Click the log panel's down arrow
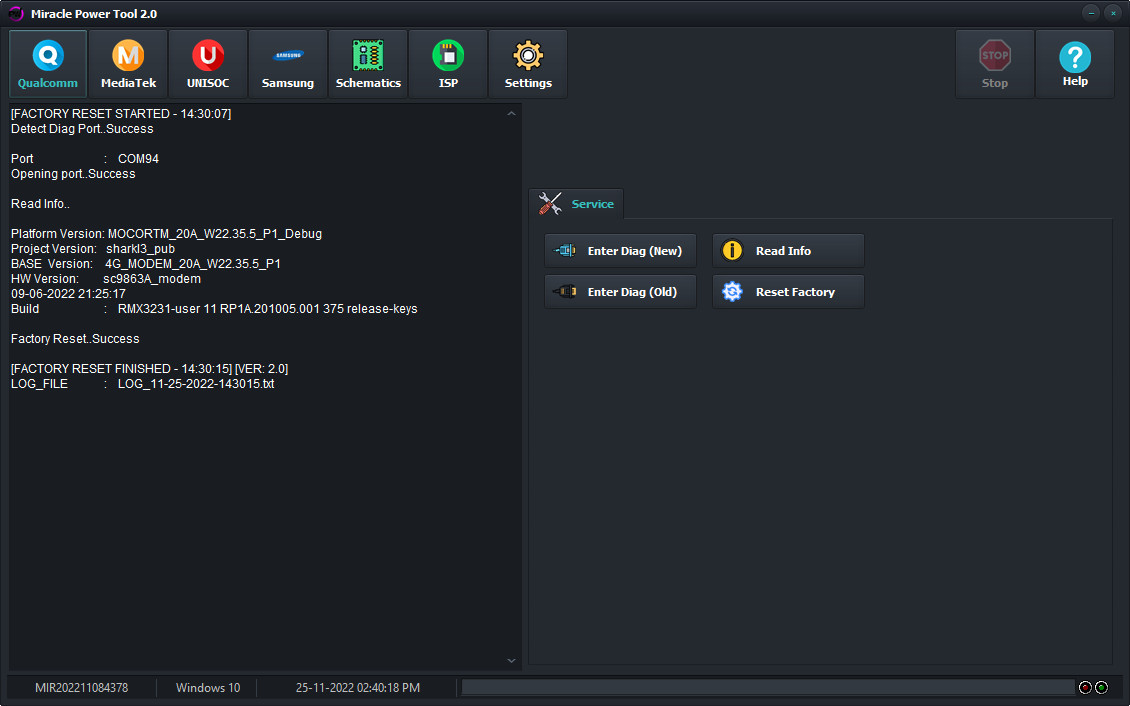1130x706 pixels. click(x=511, y=661)
